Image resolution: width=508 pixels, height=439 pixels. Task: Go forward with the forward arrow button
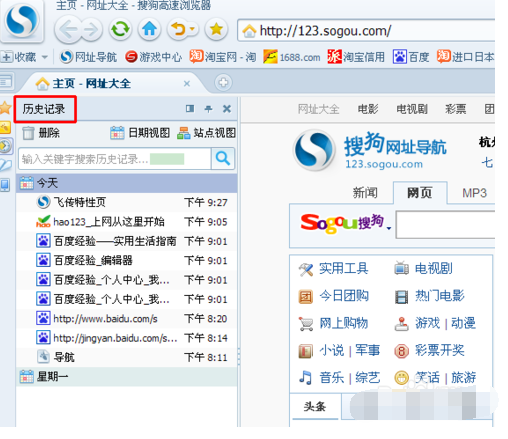click(91, 30)
